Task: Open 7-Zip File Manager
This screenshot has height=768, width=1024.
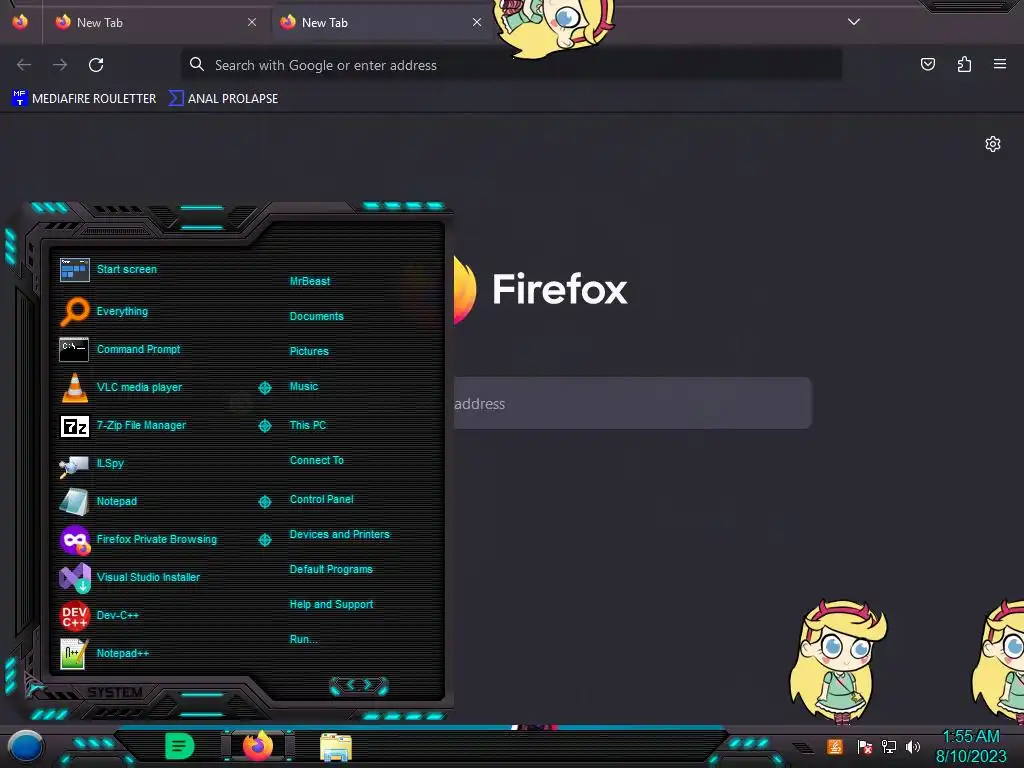Action: pos(74,426)
